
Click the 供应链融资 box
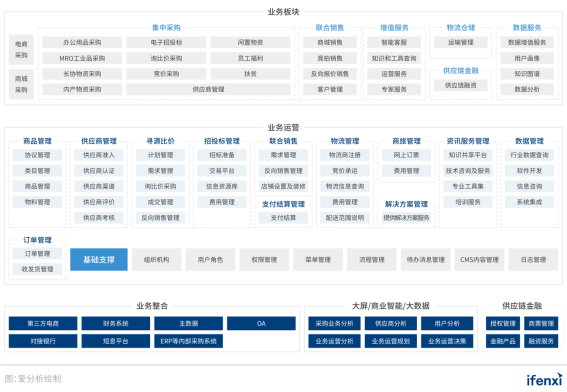tap(461, 85)
